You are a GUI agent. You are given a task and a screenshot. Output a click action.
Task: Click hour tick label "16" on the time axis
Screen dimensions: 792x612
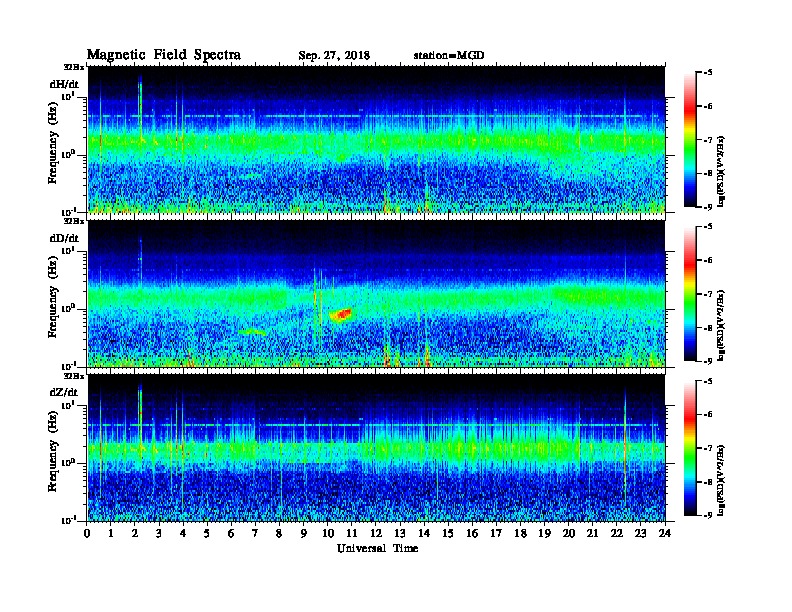pyautogui.click(x=472, y=534)
